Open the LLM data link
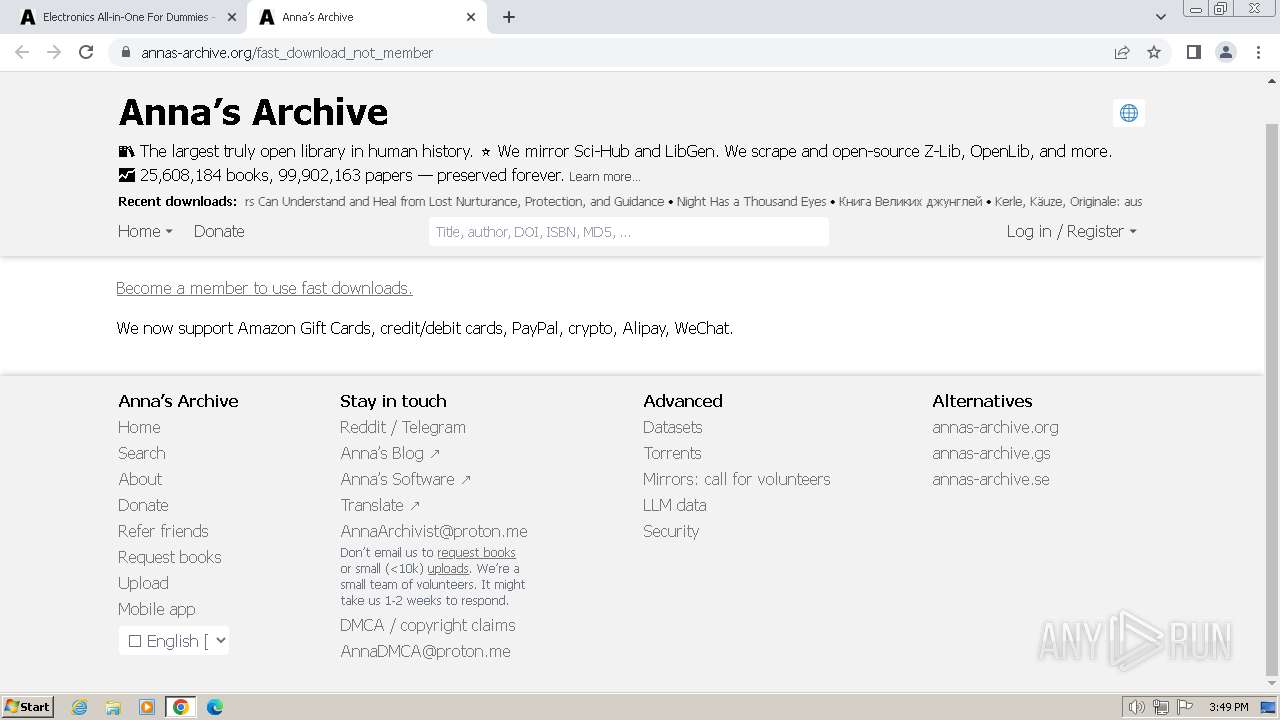Image resolution: width=1280 pixels, height=720 pixels. pos(675,505)
